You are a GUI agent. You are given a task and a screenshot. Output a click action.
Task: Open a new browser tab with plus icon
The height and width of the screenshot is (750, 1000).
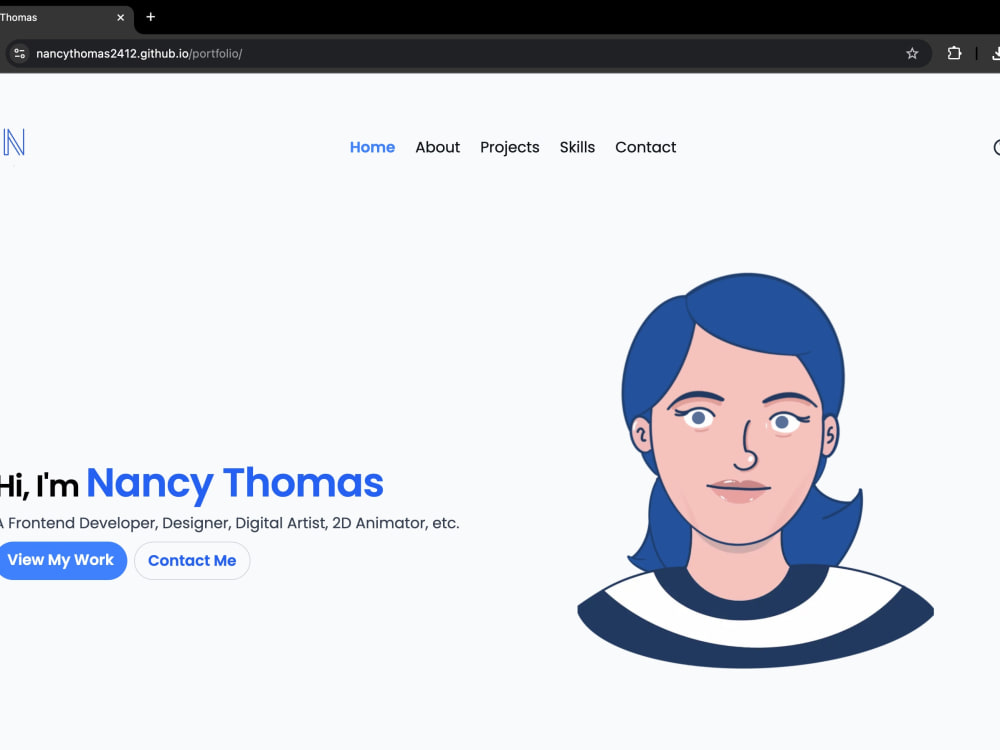coord(151,17)
